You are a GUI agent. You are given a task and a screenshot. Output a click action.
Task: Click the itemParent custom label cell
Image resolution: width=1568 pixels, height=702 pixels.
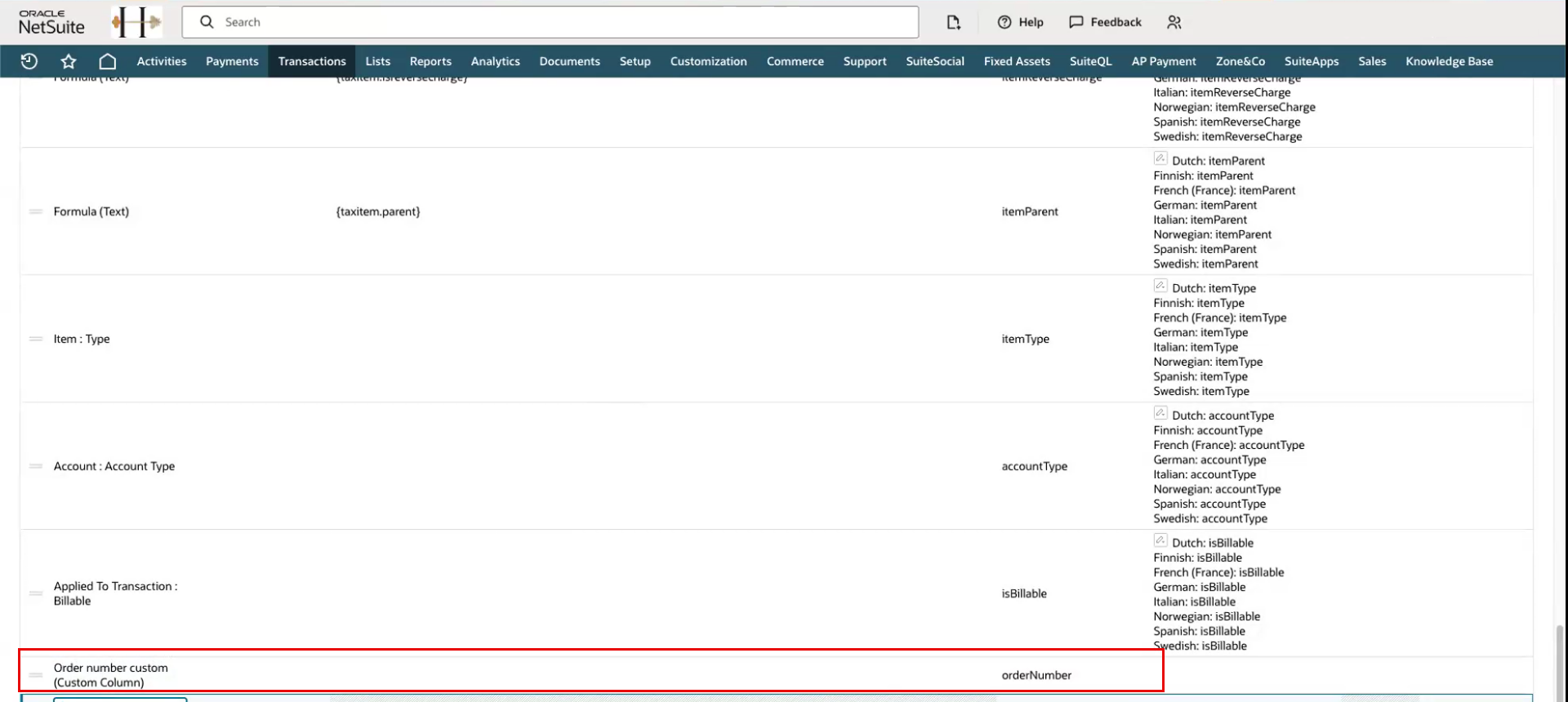pyautogui.click(x=1030, y=211)
